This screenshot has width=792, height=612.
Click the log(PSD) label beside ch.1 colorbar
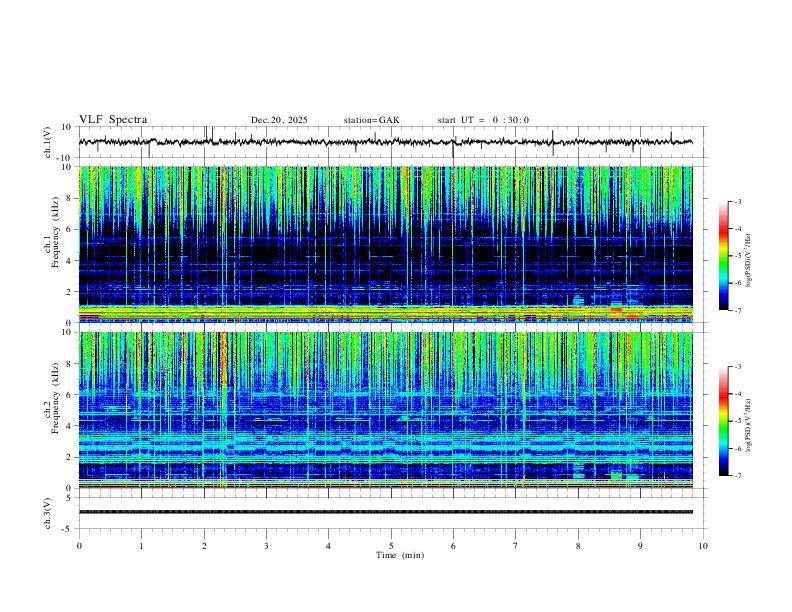pos(748,261)
